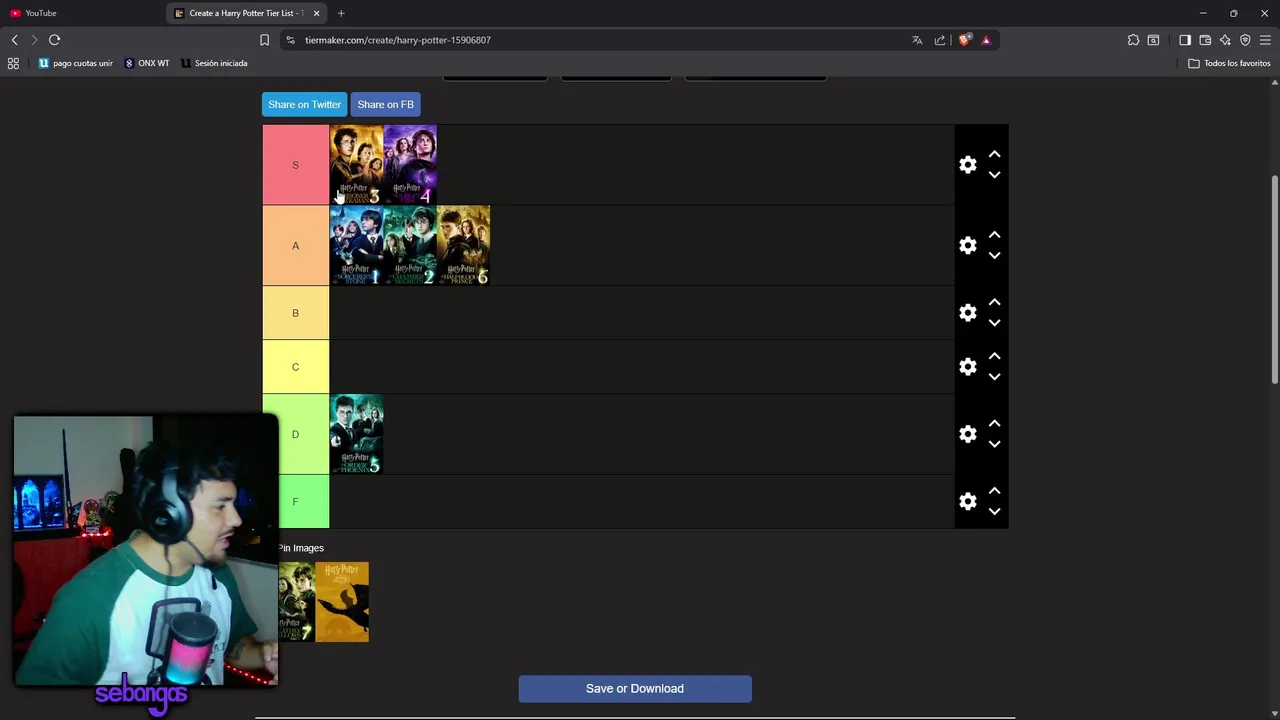
Task: Click the Share on Twitter button
Action: (304, 104)
